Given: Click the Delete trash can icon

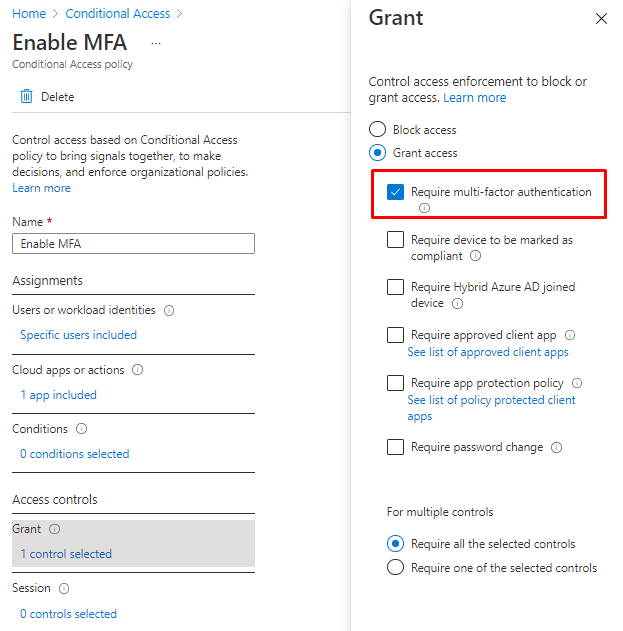Looking at the screenshot, I should pyautogui.click(x=27, y=97).
